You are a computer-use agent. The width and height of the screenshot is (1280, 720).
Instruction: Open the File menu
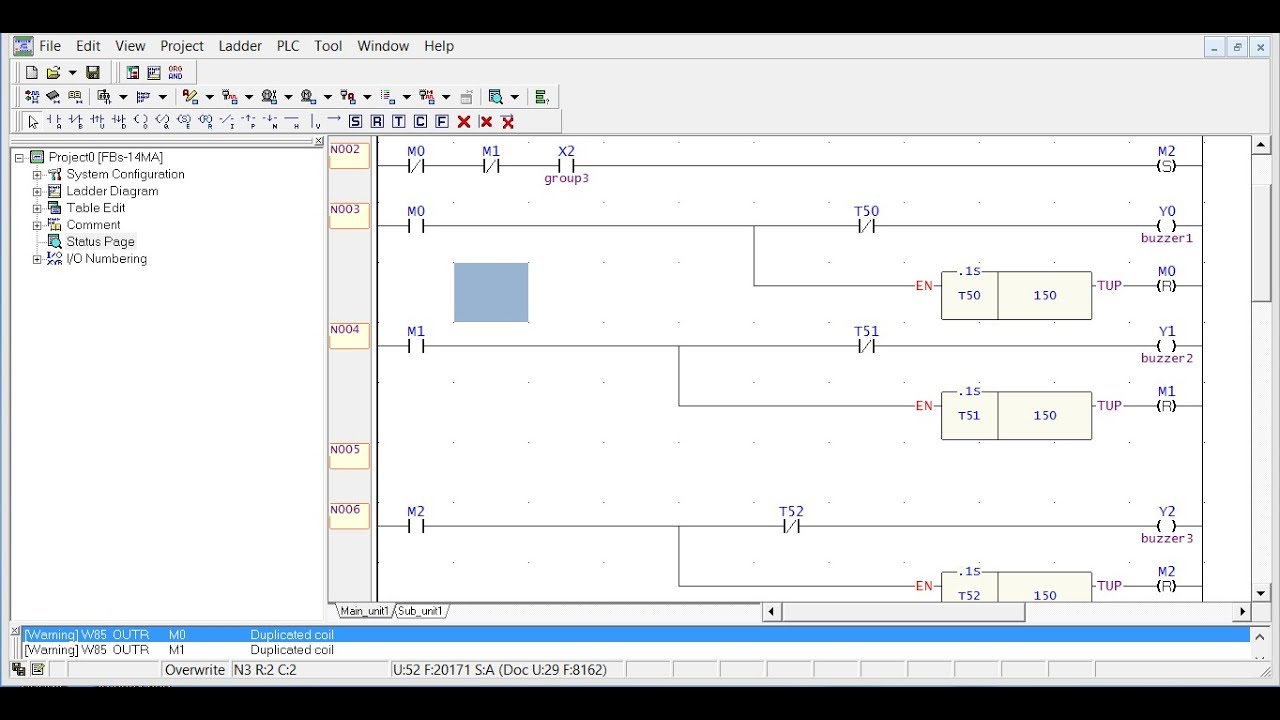click(50, 46)
